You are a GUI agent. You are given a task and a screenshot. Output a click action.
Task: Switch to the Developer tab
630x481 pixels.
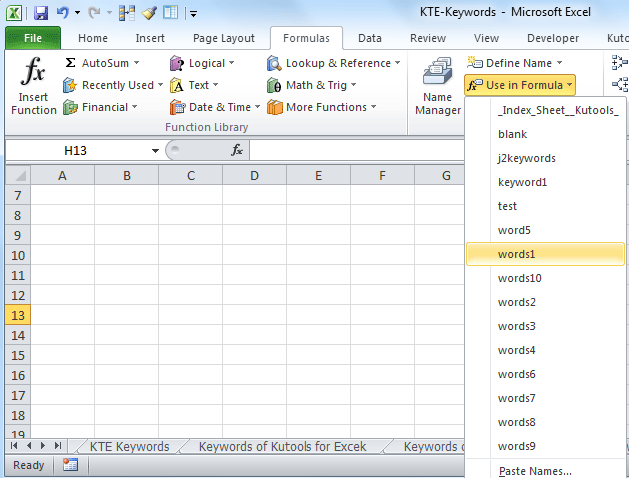click(x=553, y=38)
